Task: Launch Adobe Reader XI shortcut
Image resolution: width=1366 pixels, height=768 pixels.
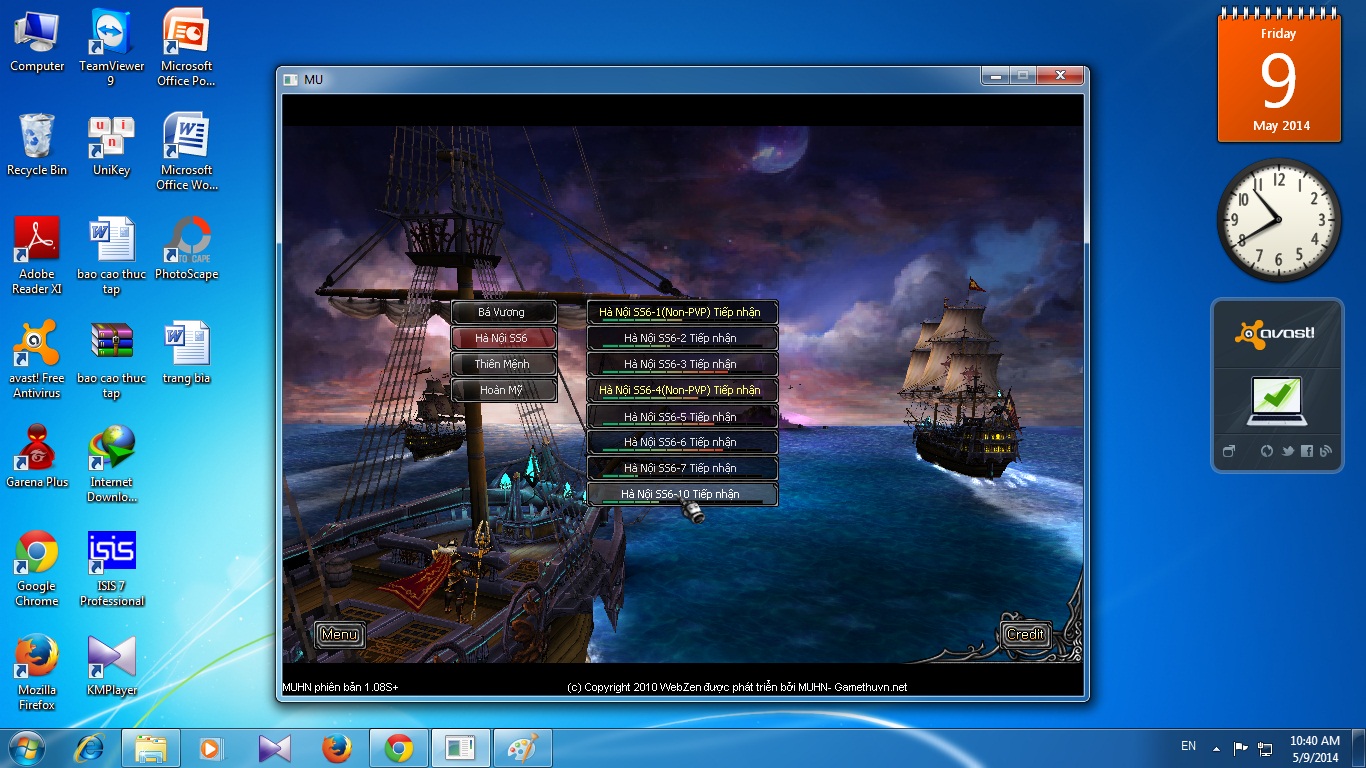Action: click(x=37, y=256)
